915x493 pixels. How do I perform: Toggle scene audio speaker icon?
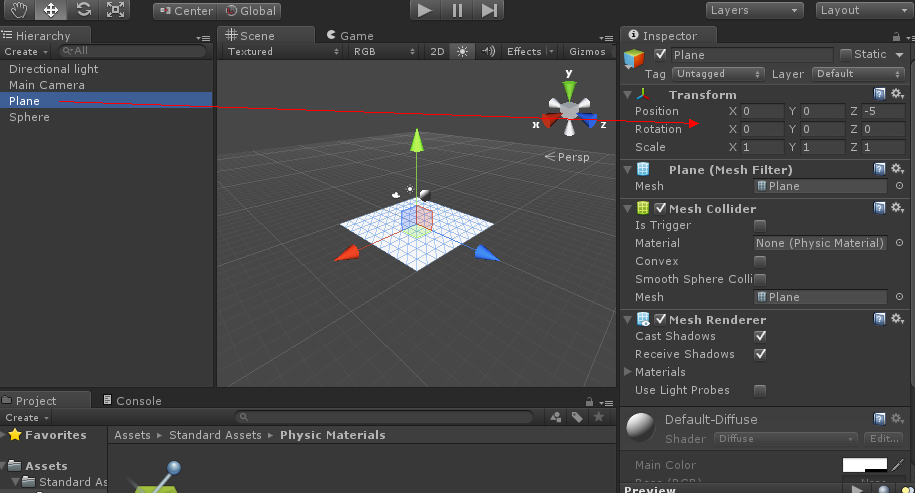pyautogui.click(x=488, y=52)
